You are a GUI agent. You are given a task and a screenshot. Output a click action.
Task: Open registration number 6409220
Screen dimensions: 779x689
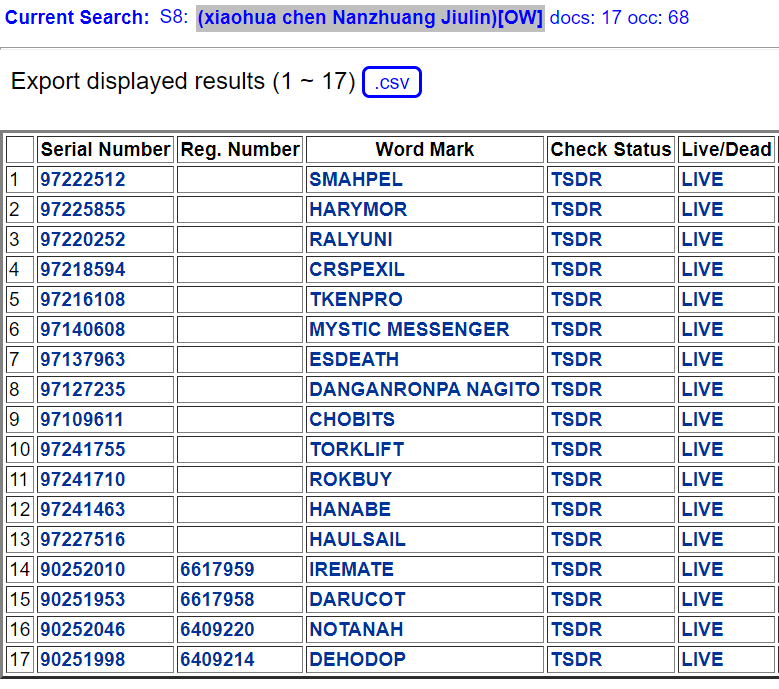coord(217,629)
